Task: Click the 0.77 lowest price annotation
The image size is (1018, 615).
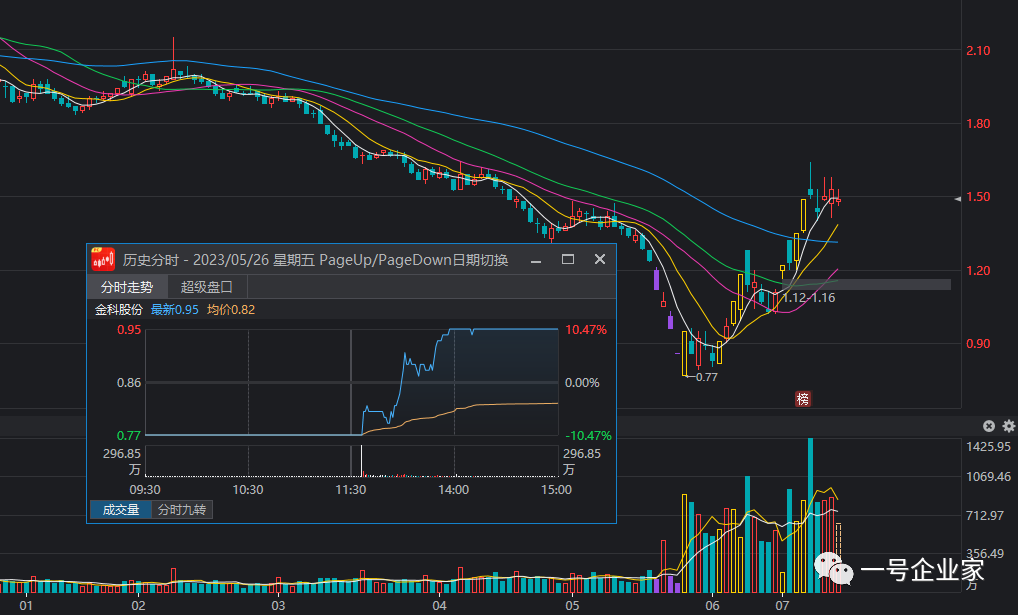Action: (706, 377)
